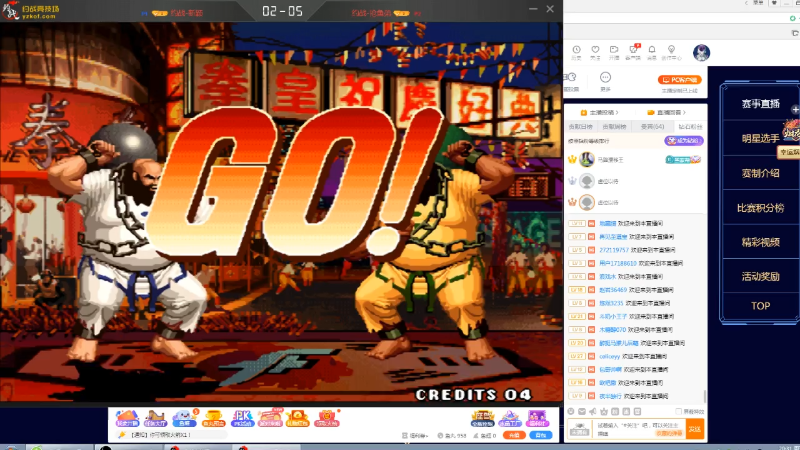
Task: Open the emoji smiley icon in chat toolbar
Action: click(571, 411)
